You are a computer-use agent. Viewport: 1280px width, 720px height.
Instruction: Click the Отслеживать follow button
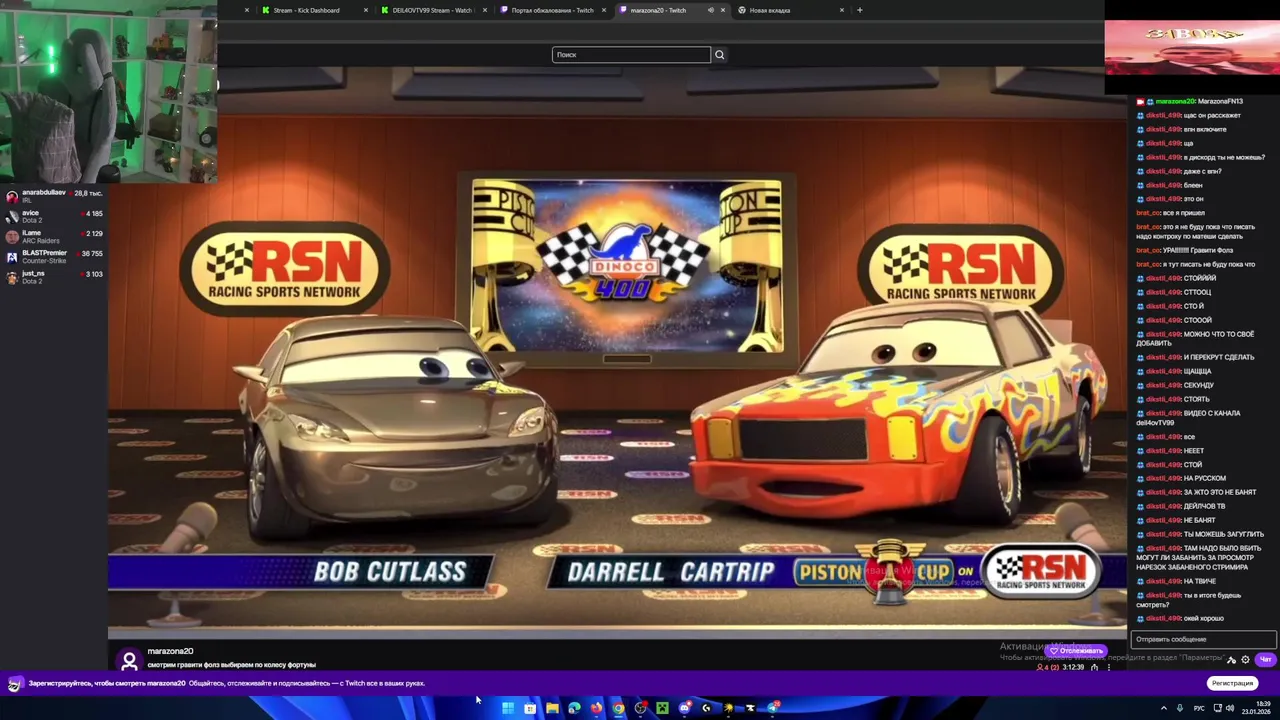click(1076, 651)
